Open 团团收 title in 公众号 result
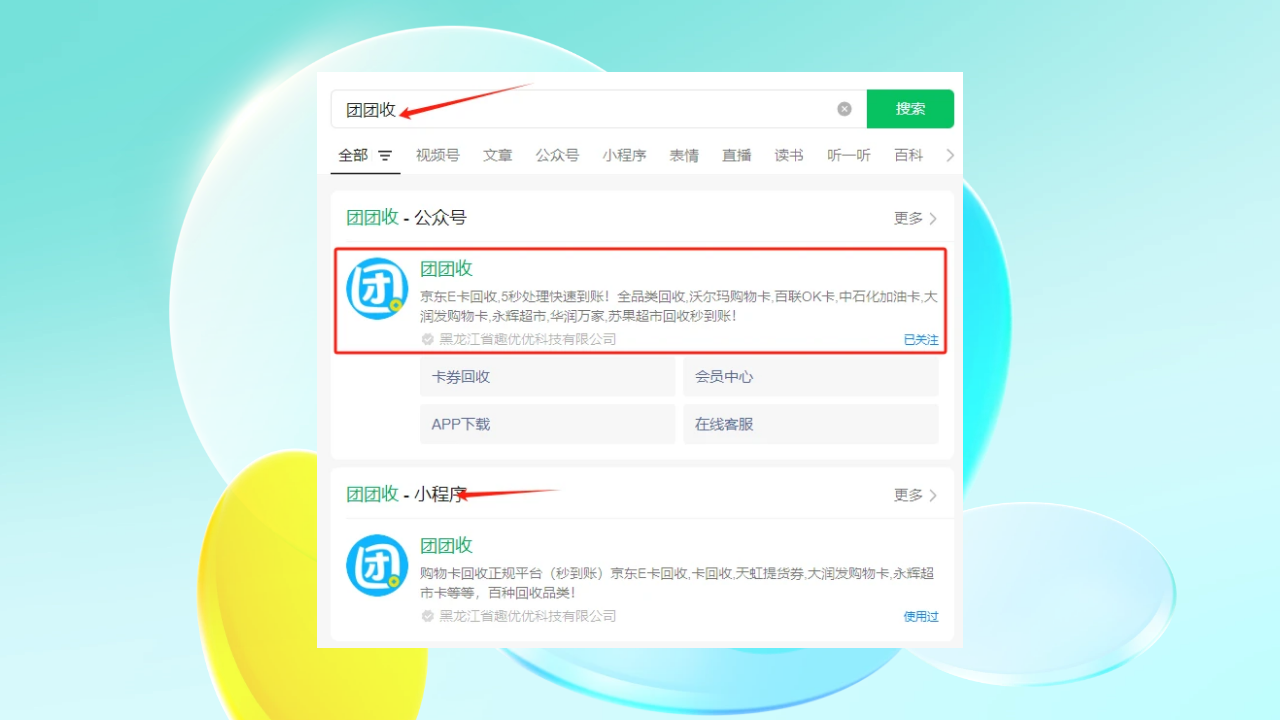This screenshot has height=720, width=1280. (446, 268)
